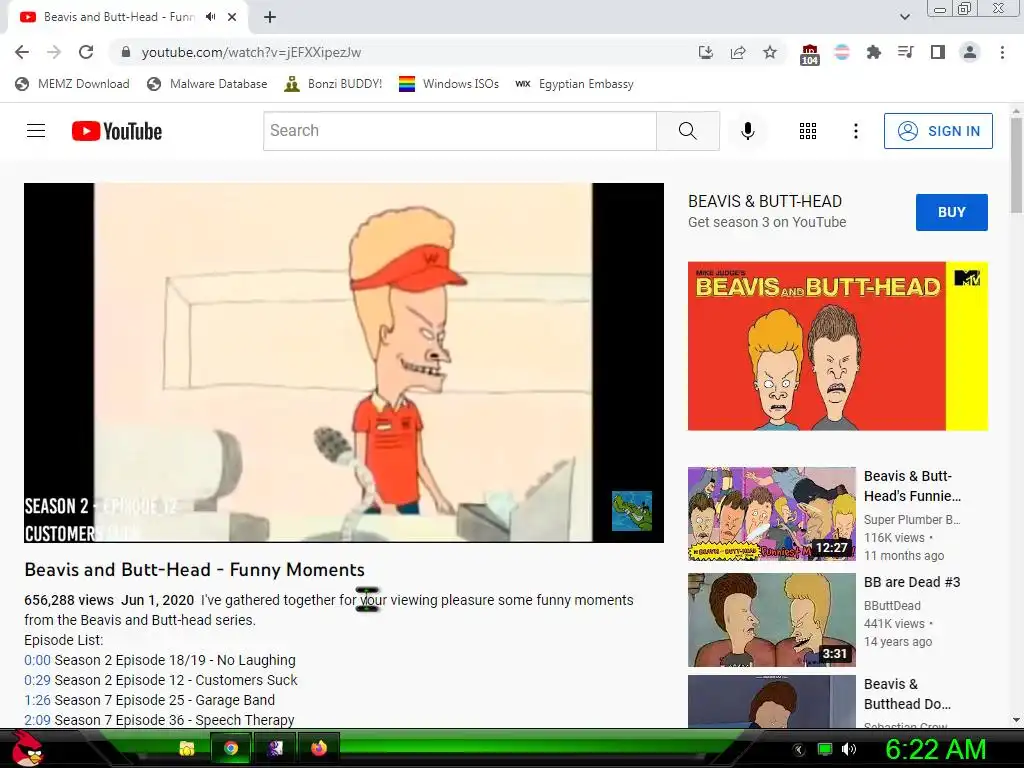Jump to timestamp 0:29 Customers Suck

tap(37, 680)
